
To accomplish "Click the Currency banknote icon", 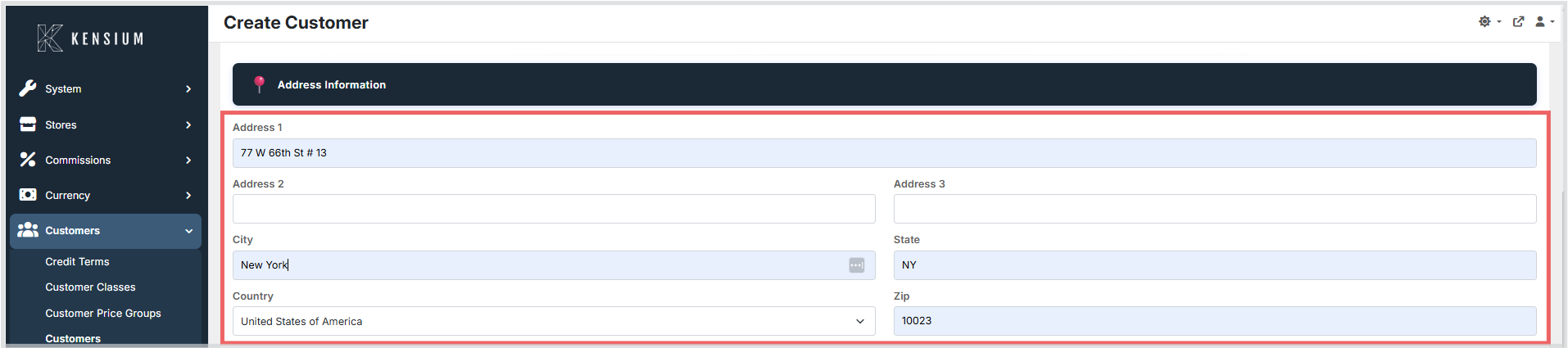I will click(x=28, y=195).
